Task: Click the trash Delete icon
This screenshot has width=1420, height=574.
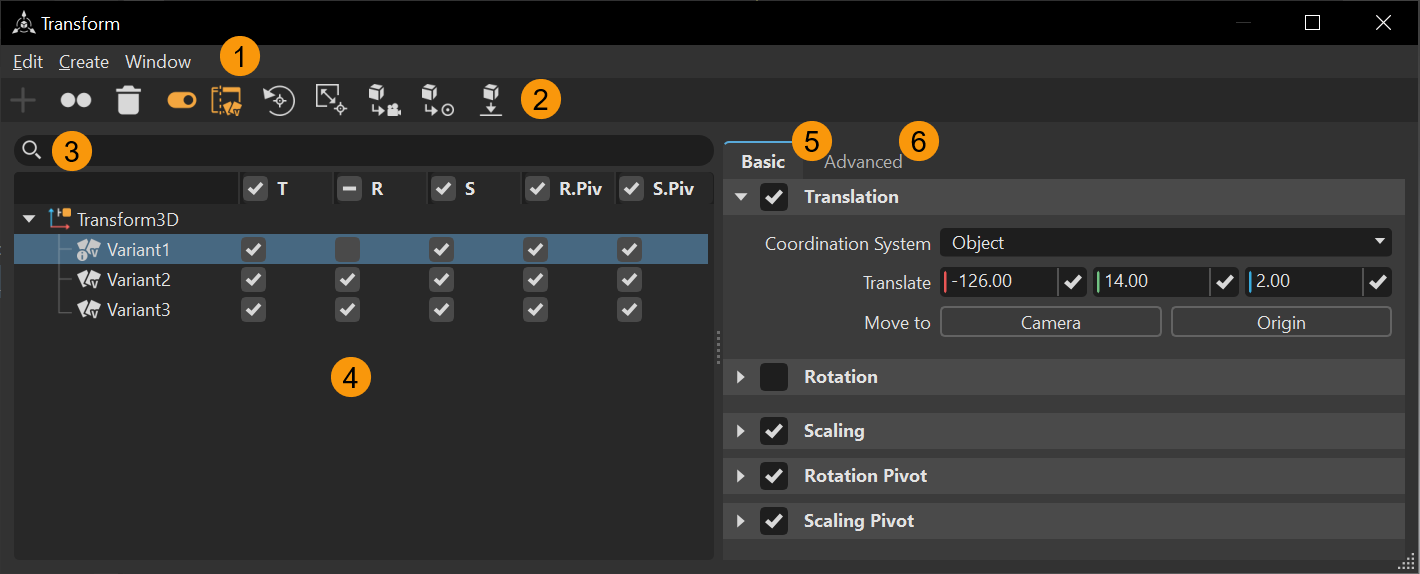Action: (129, 100)
